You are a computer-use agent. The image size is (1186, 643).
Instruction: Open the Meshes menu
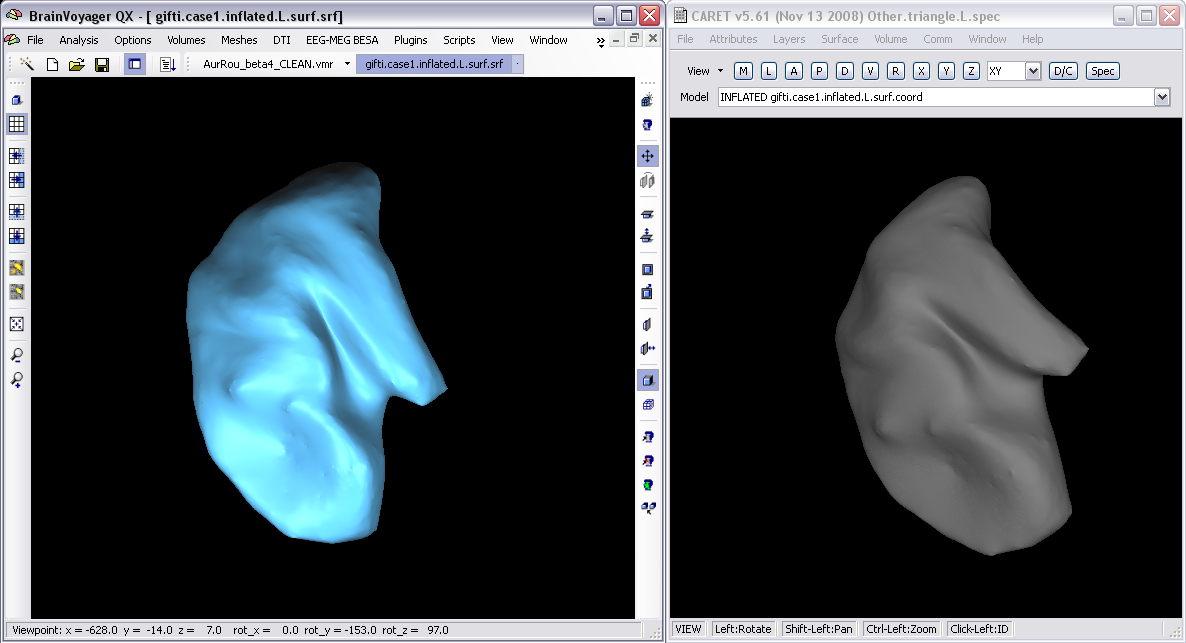point(239,40)
